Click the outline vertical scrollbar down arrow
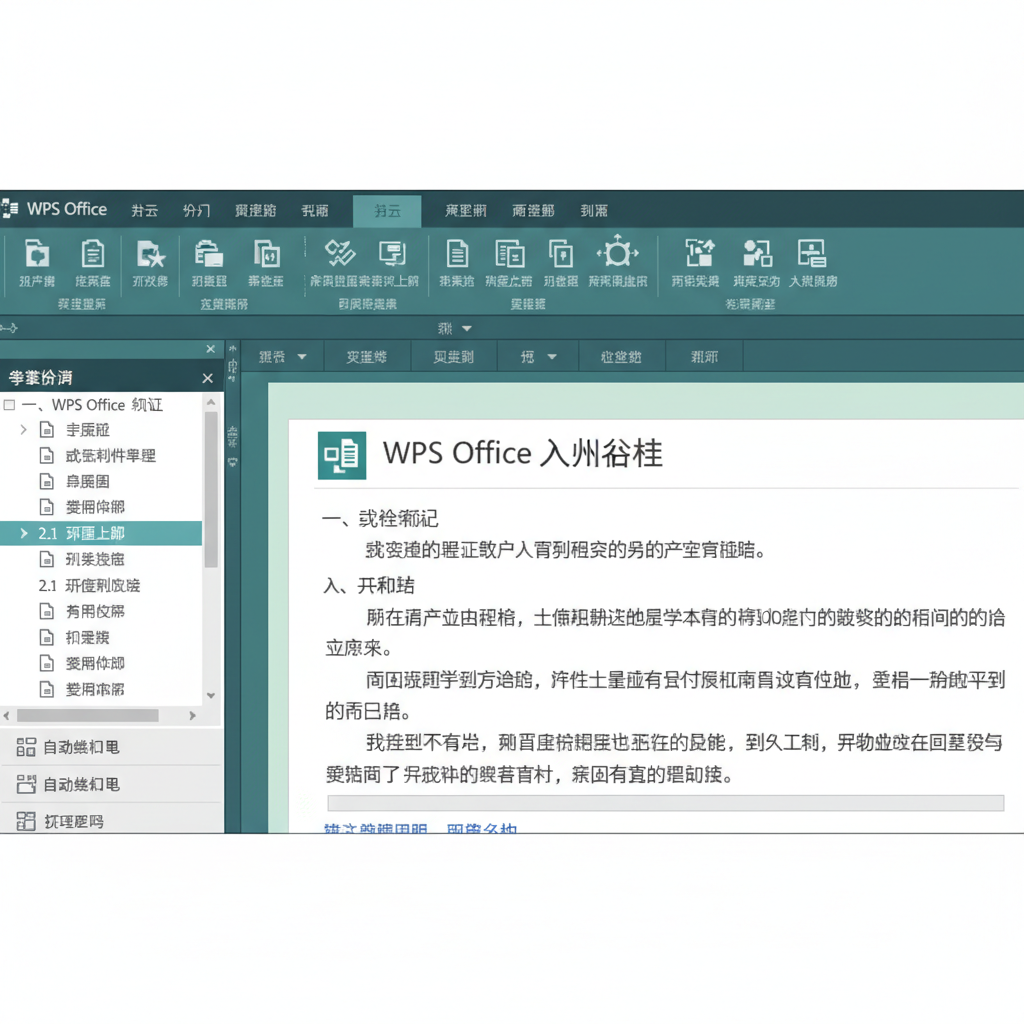Screen dimensions: 1024x1024 point(211,696)
